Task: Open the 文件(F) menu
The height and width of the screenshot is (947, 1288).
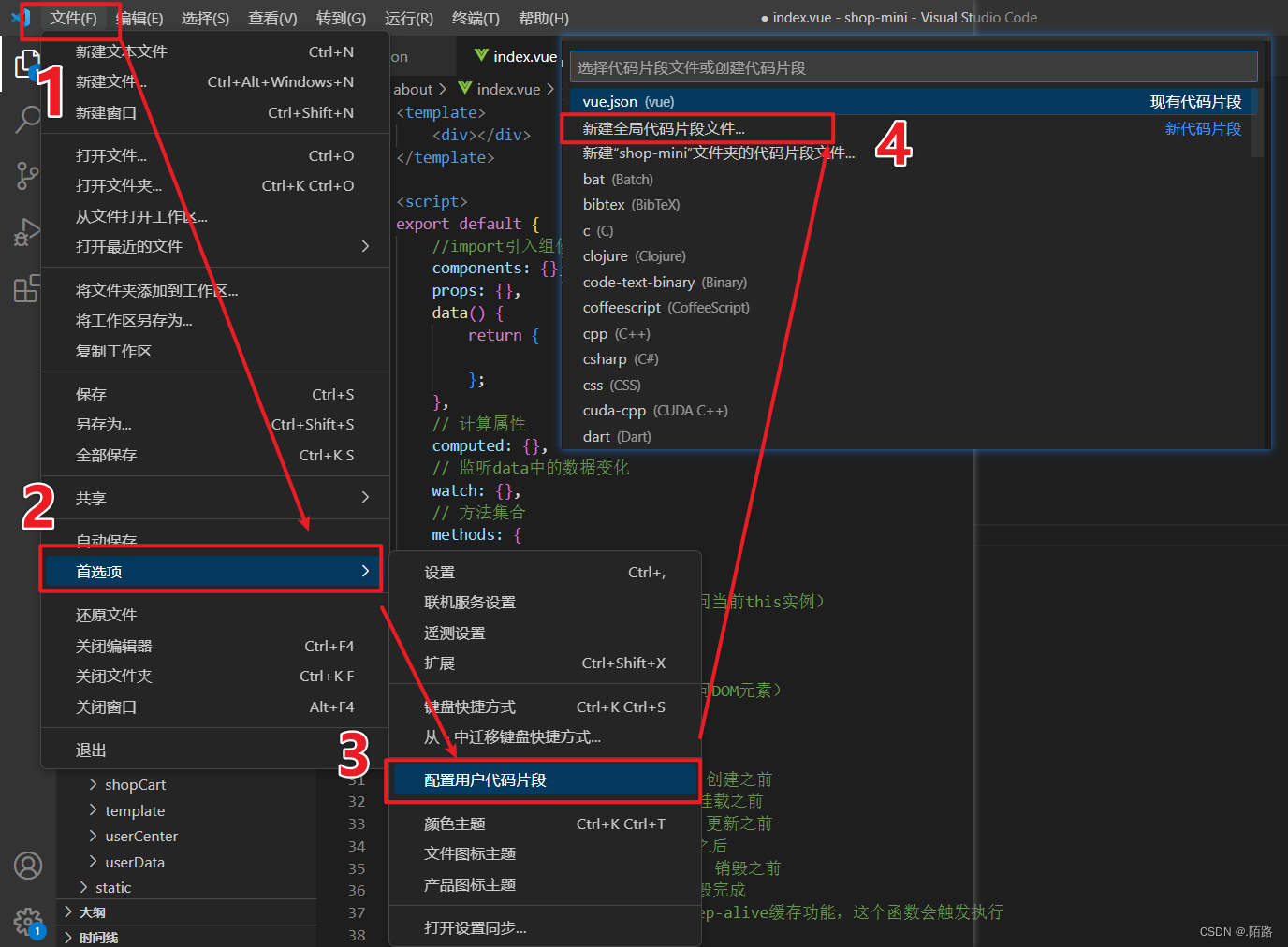Action: click(x=73, y=19)
